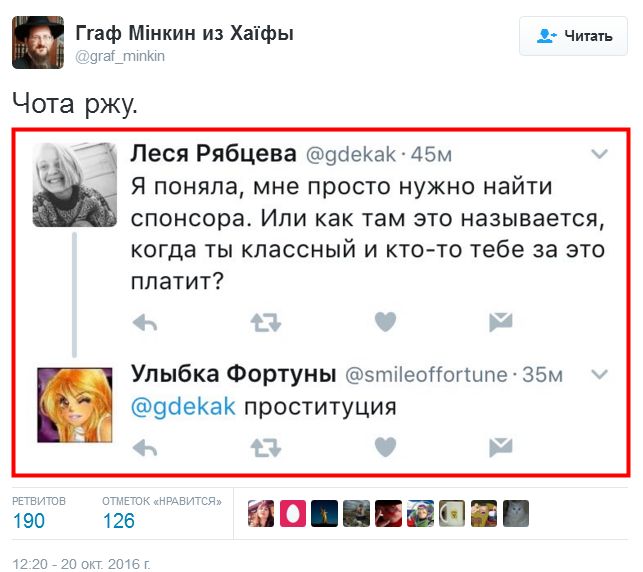The height and width of the screenshot is (572, 643).
Task: Click the @graf_minkin handle
Action: click(121, 56)
